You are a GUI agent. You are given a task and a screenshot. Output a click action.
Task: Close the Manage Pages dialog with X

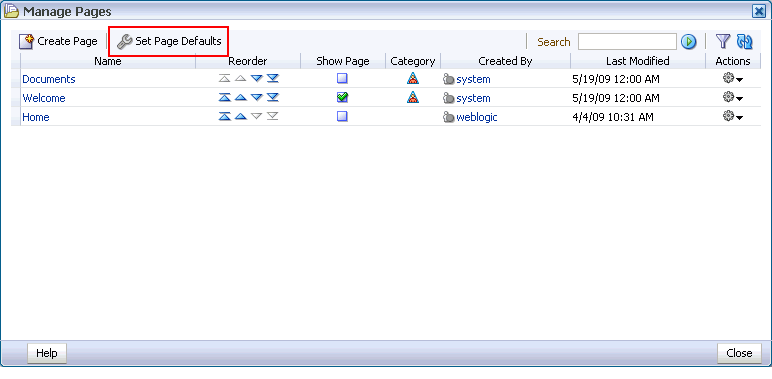(759, 11)
